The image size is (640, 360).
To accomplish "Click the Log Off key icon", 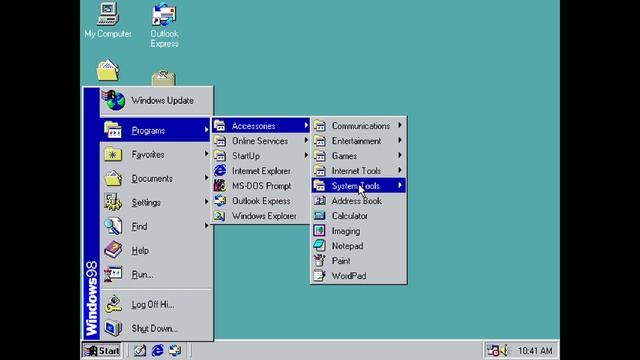I will [113, 304].
